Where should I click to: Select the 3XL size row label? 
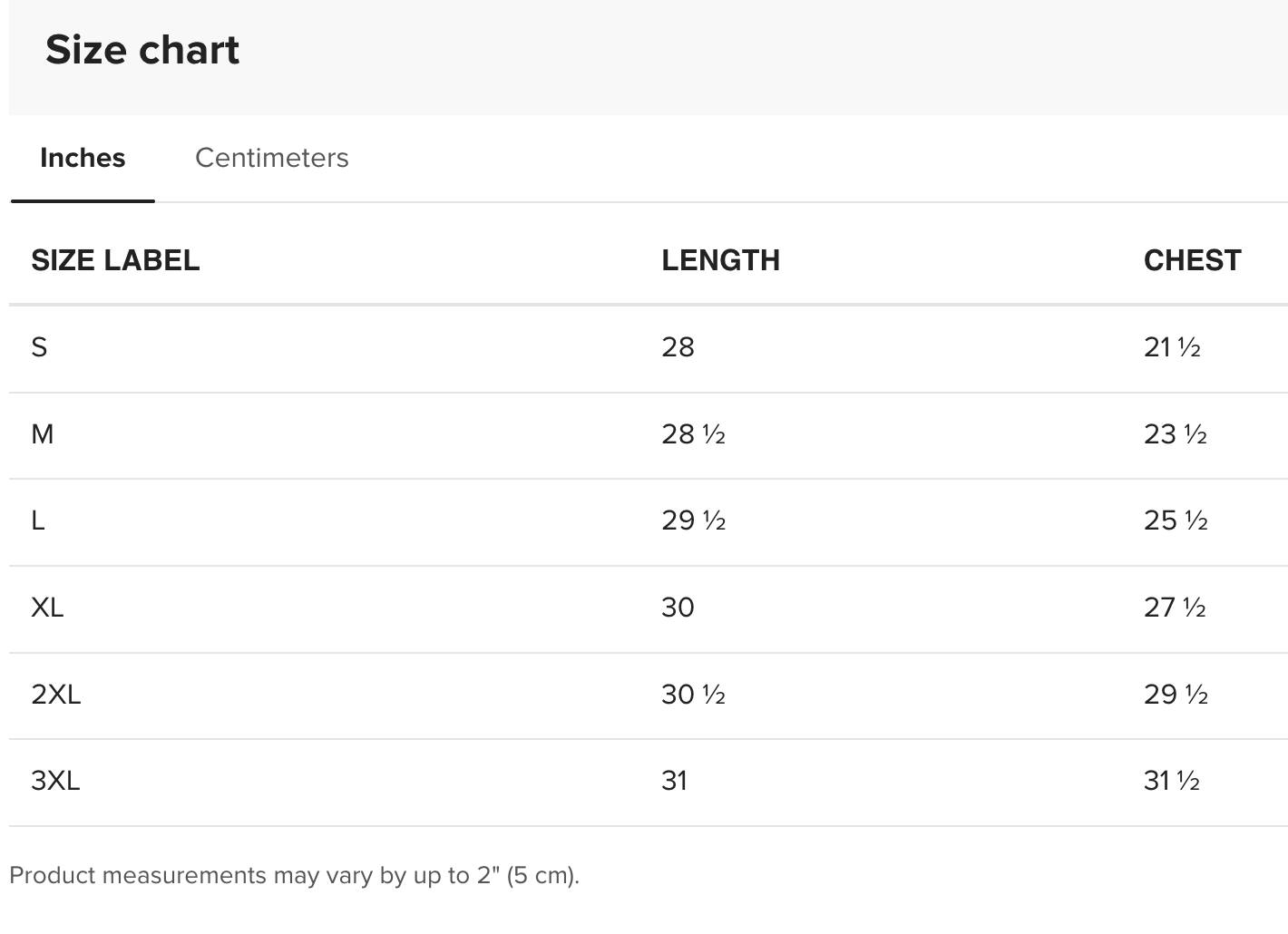click(x=55, y=781)
